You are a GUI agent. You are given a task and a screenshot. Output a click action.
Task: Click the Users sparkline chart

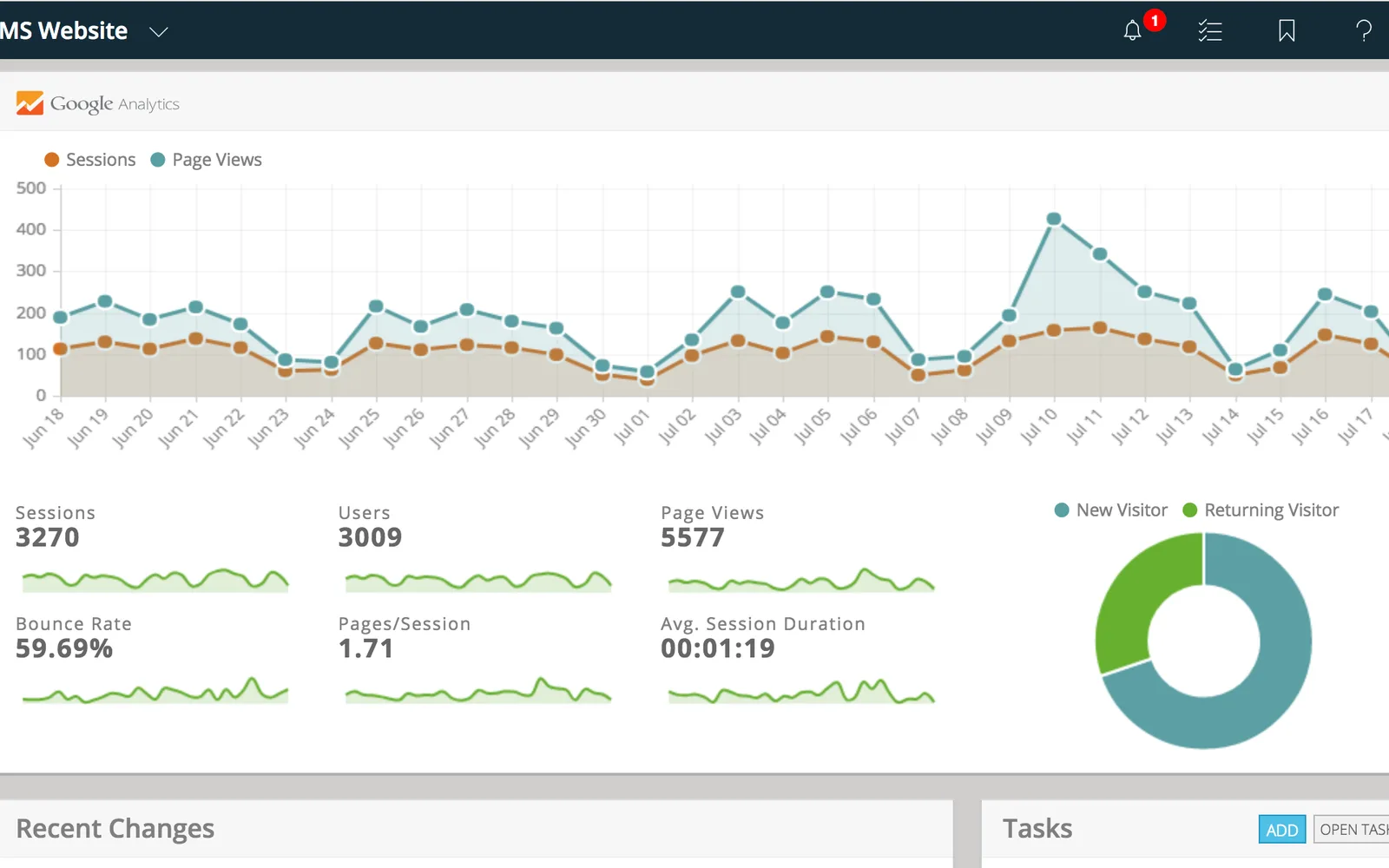(478, 580)
